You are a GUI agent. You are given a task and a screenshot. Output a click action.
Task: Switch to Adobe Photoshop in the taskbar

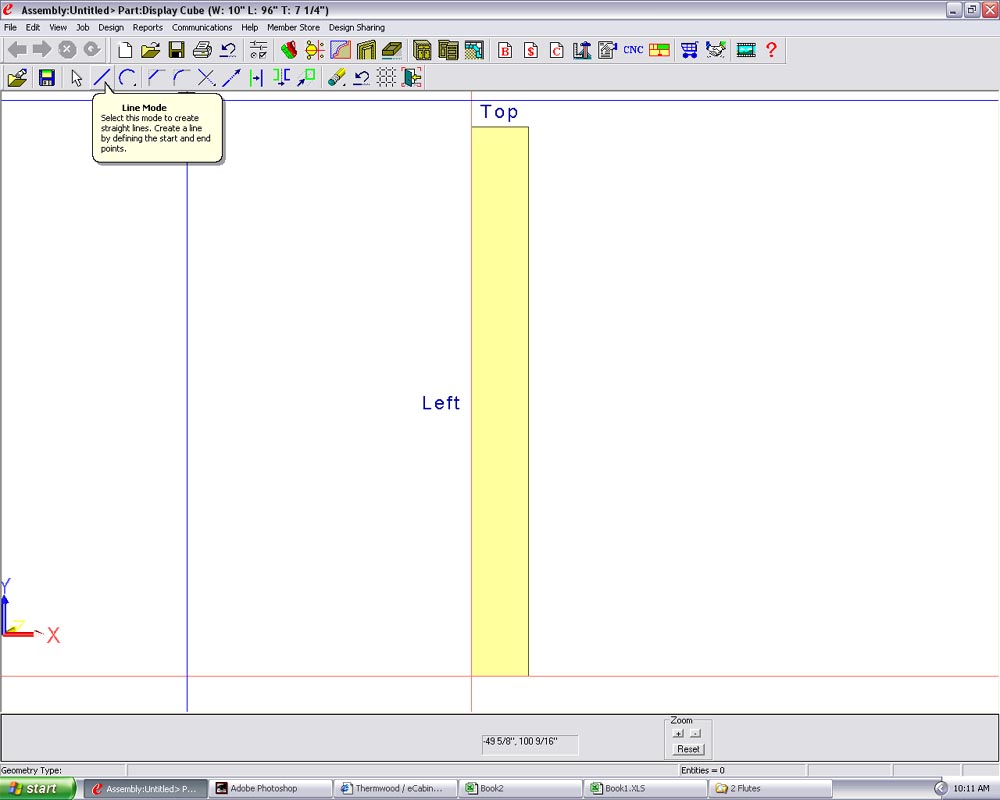(271, 789)
